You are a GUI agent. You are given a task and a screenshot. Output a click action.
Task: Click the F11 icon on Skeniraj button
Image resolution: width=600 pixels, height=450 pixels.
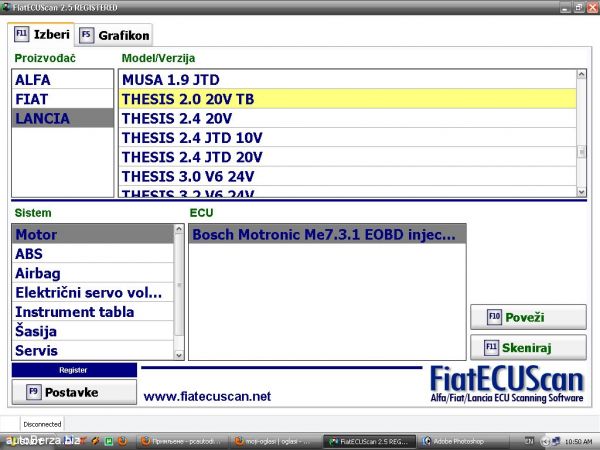pyautogui.click(x=491, y=347)
